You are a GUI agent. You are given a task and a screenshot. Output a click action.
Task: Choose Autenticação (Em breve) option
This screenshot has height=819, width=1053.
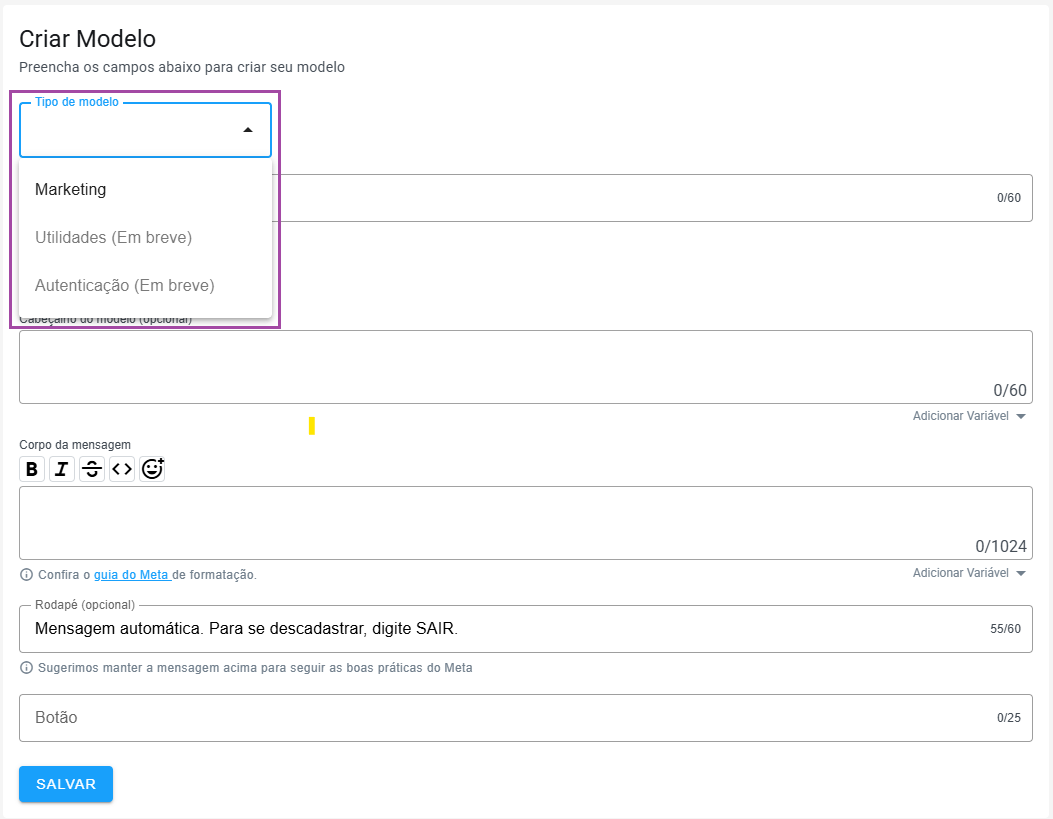(146, 286)
